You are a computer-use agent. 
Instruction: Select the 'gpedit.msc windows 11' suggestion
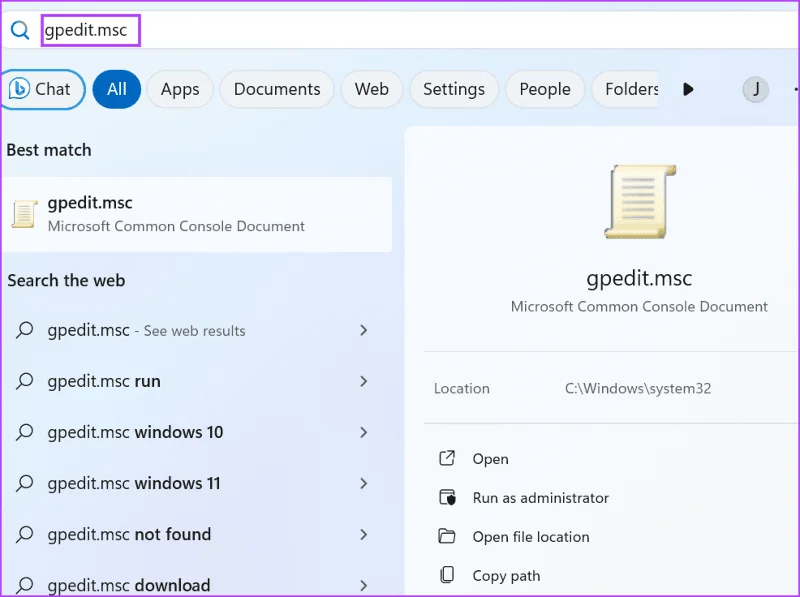point(134,483)
